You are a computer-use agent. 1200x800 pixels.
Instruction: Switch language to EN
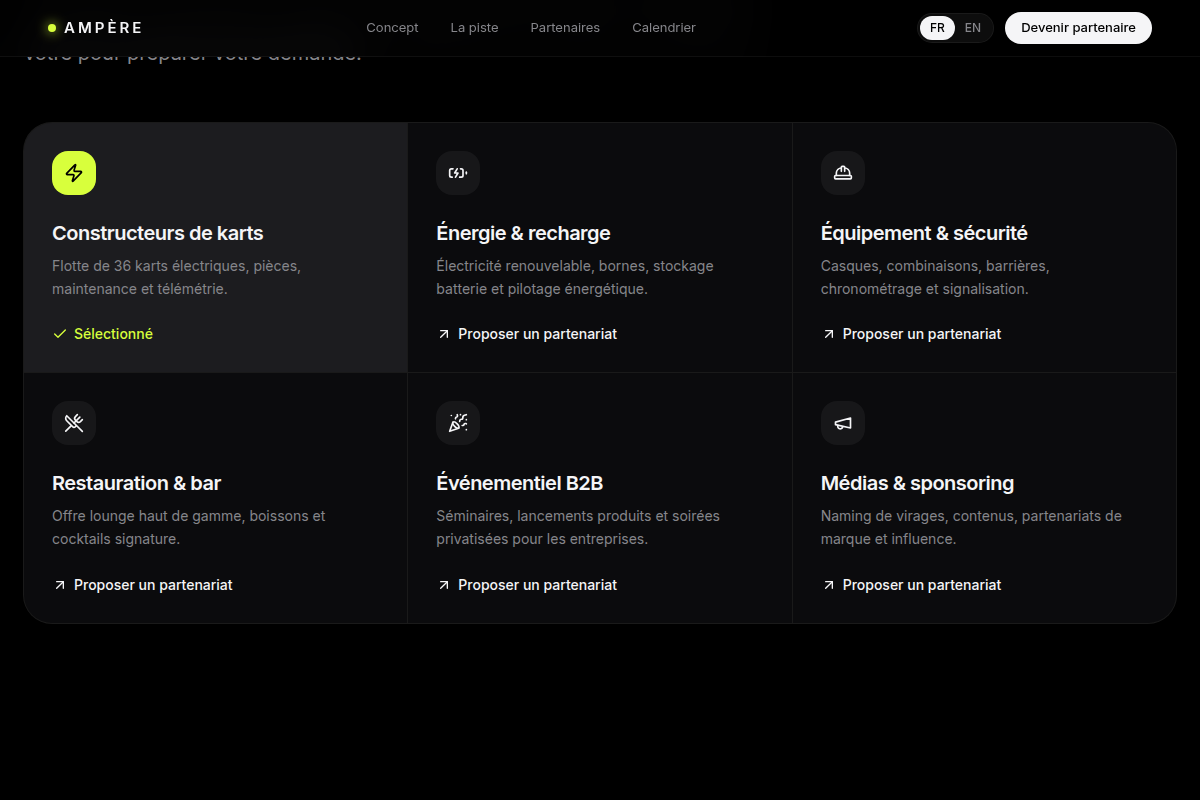(x=973, y=28)
